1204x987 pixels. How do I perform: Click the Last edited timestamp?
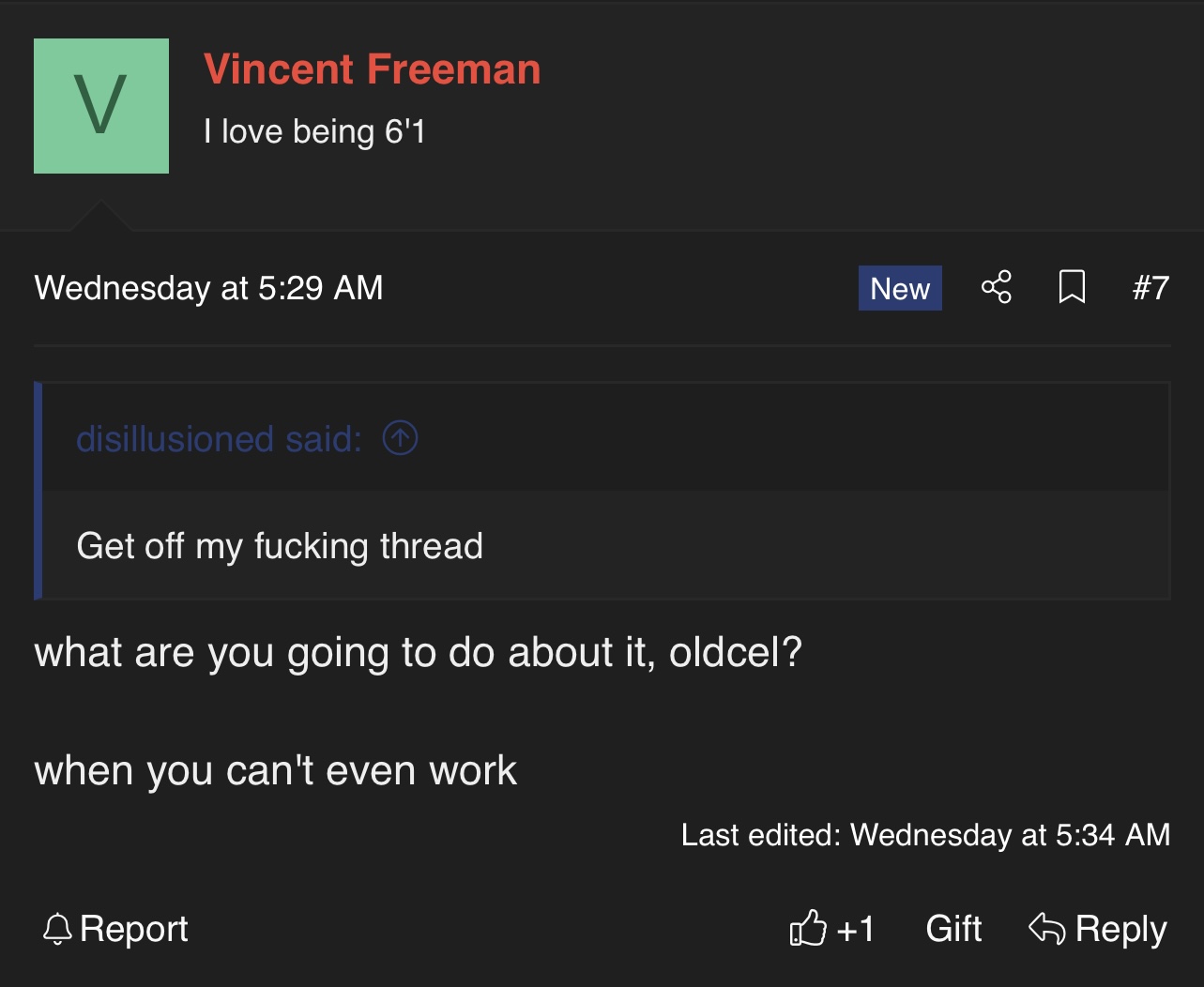click(925, 835)
